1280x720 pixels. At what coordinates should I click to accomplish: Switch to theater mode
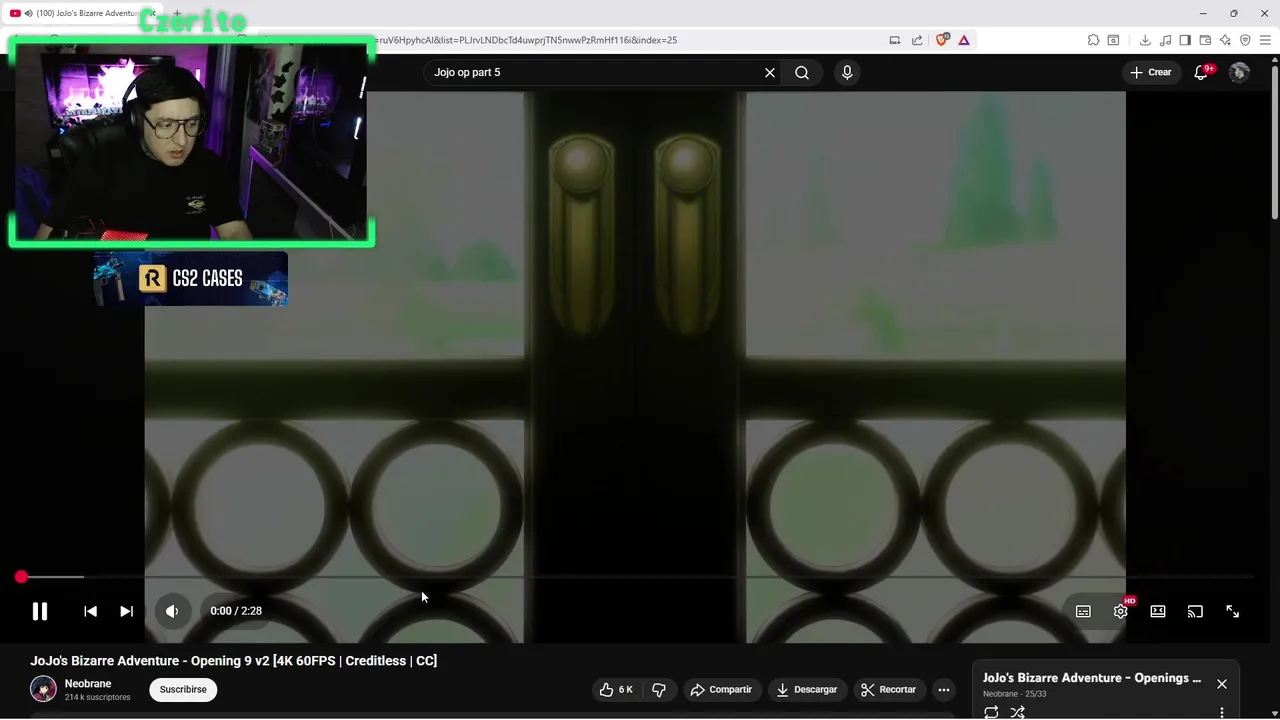coord(1158,611)
